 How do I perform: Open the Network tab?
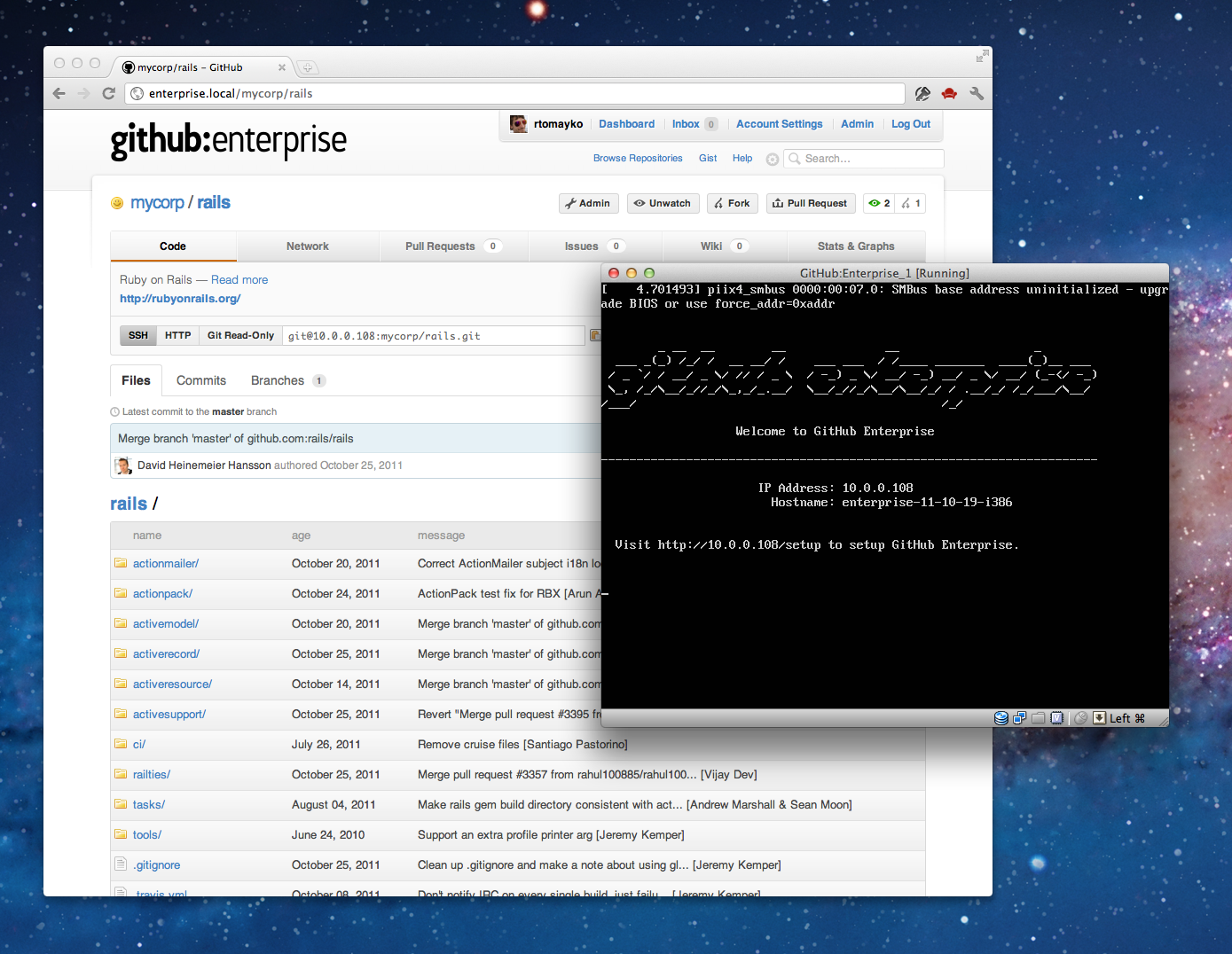pyautogui.click(x=307, y=246)
